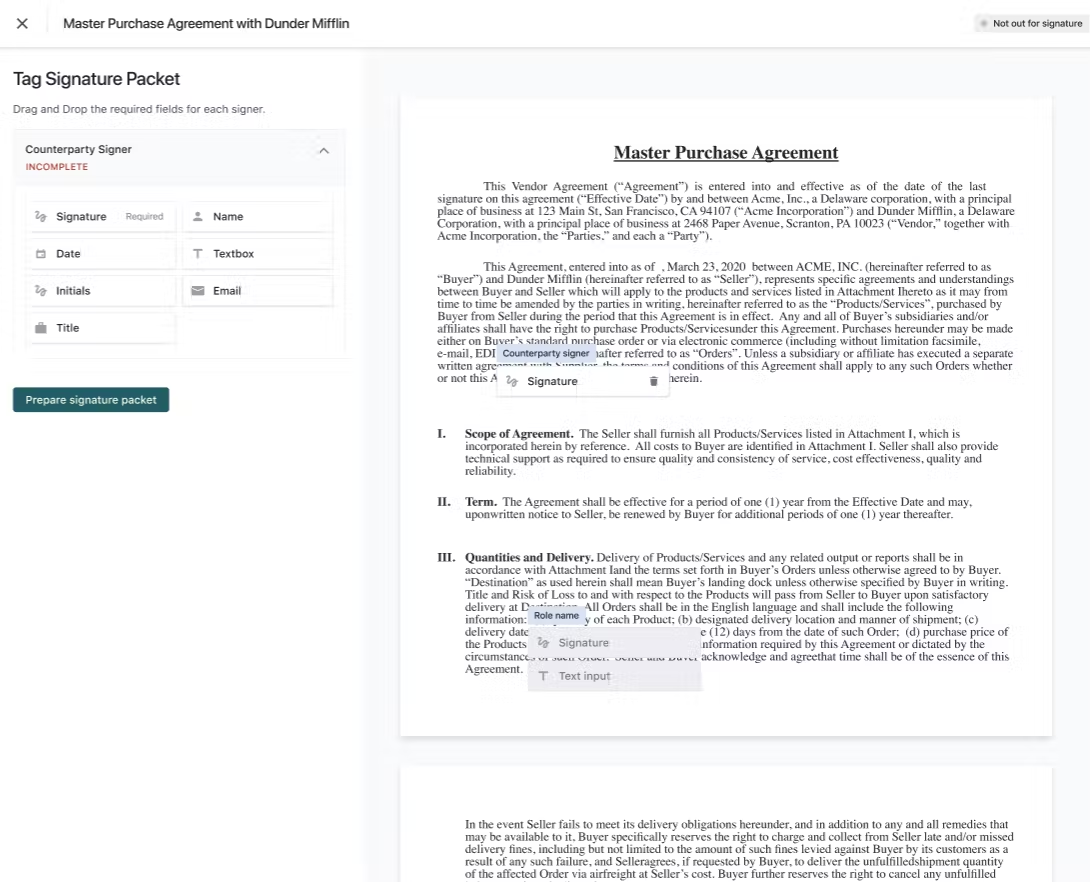Click the Scope of Agreement clause heading
The height and width of the screenshot is (882, 1090).
[519, 434]
